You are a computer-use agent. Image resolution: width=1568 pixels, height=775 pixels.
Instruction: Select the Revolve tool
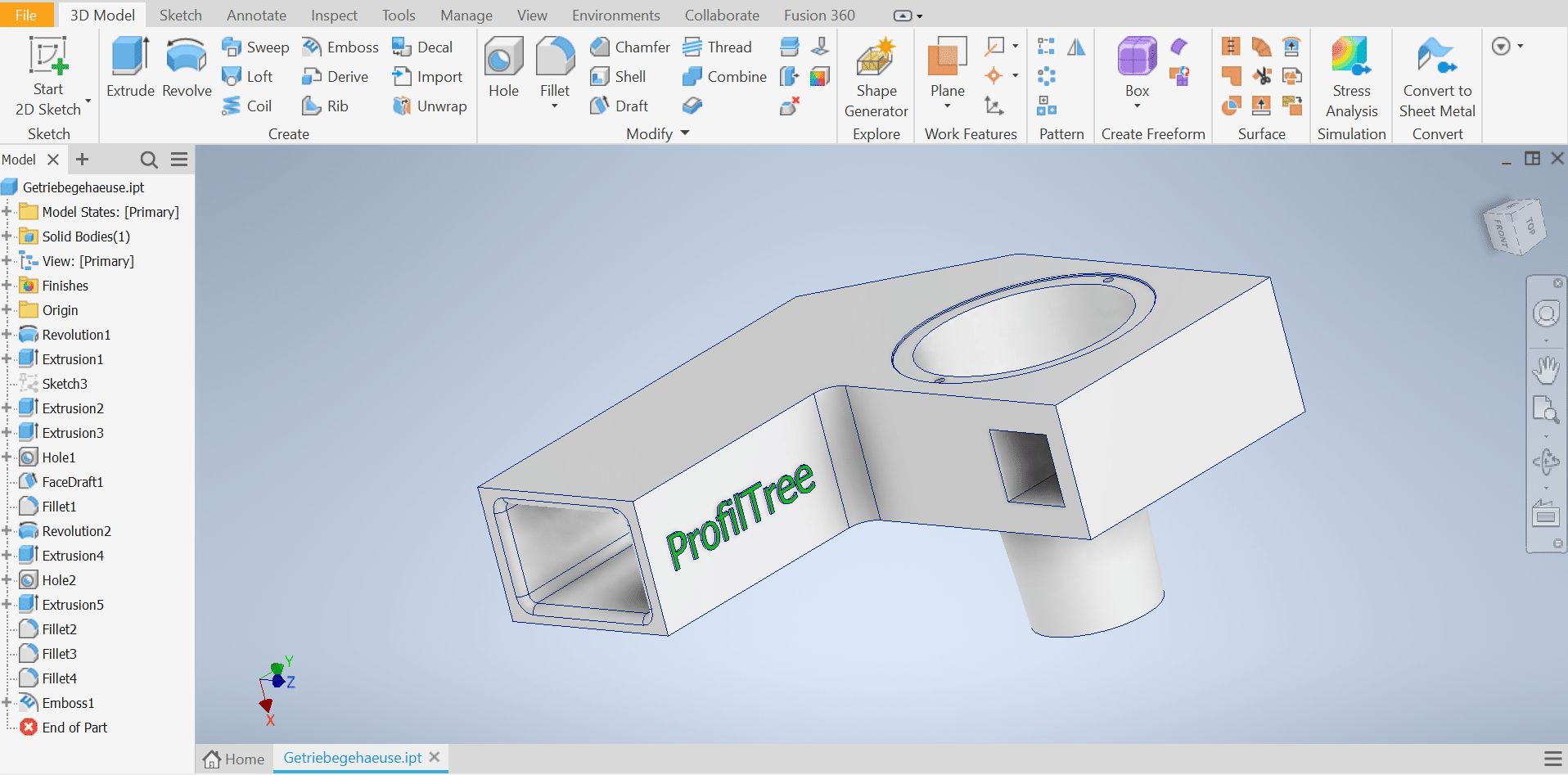pos(187,67)
